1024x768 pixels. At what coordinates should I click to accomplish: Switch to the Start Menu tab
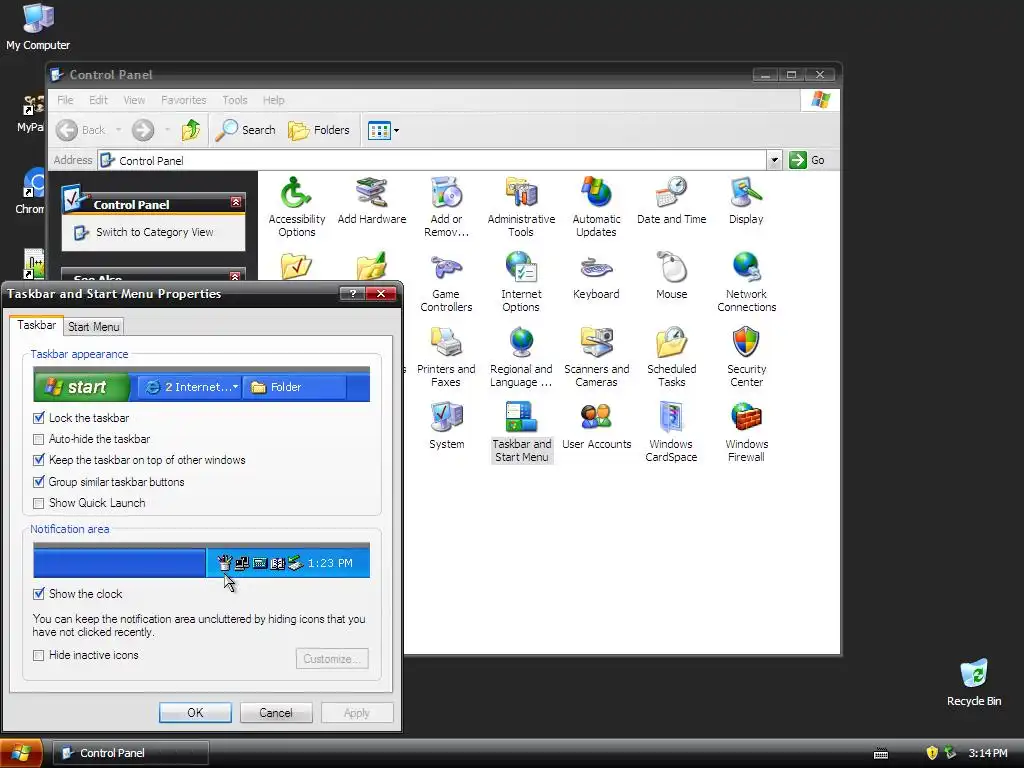tap(93, 327)
